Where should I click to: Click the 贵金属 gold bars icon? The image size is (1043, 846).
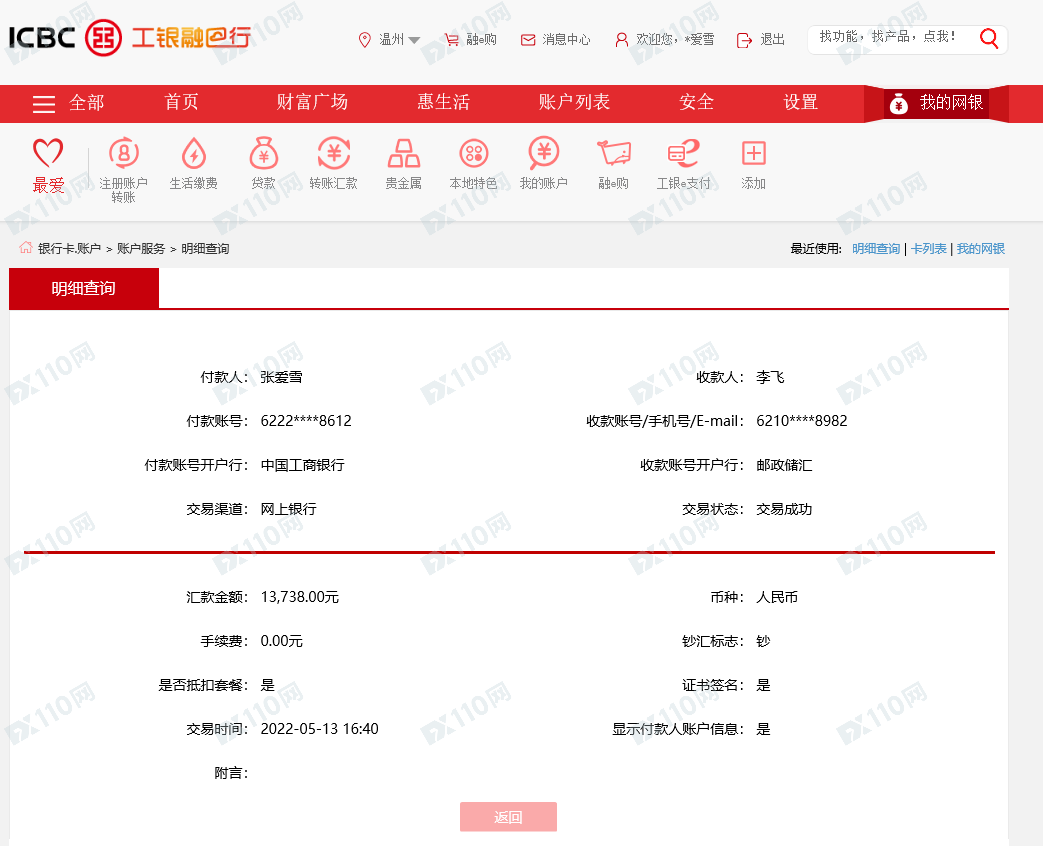pyautogui.click(x=403, y=154)
